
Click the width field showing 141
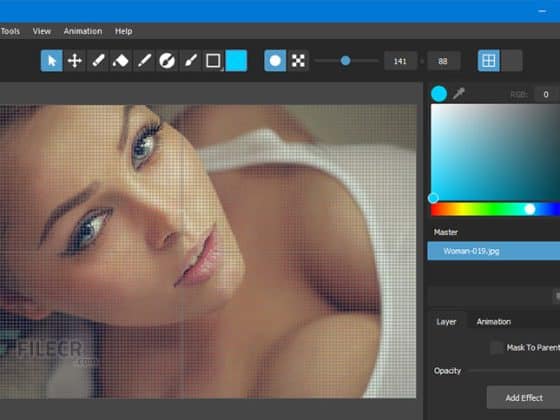[x=400, y=61]
